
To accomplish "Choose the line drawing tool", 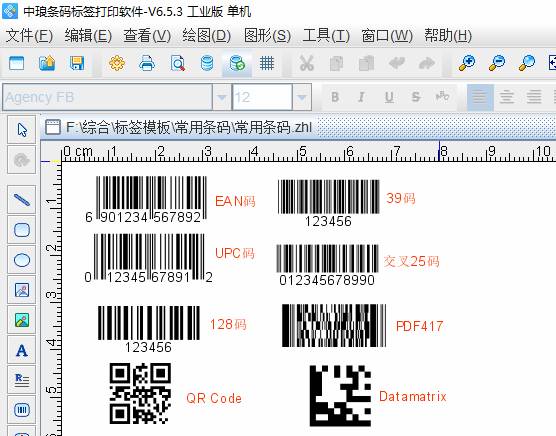I will tap(22, 200).
